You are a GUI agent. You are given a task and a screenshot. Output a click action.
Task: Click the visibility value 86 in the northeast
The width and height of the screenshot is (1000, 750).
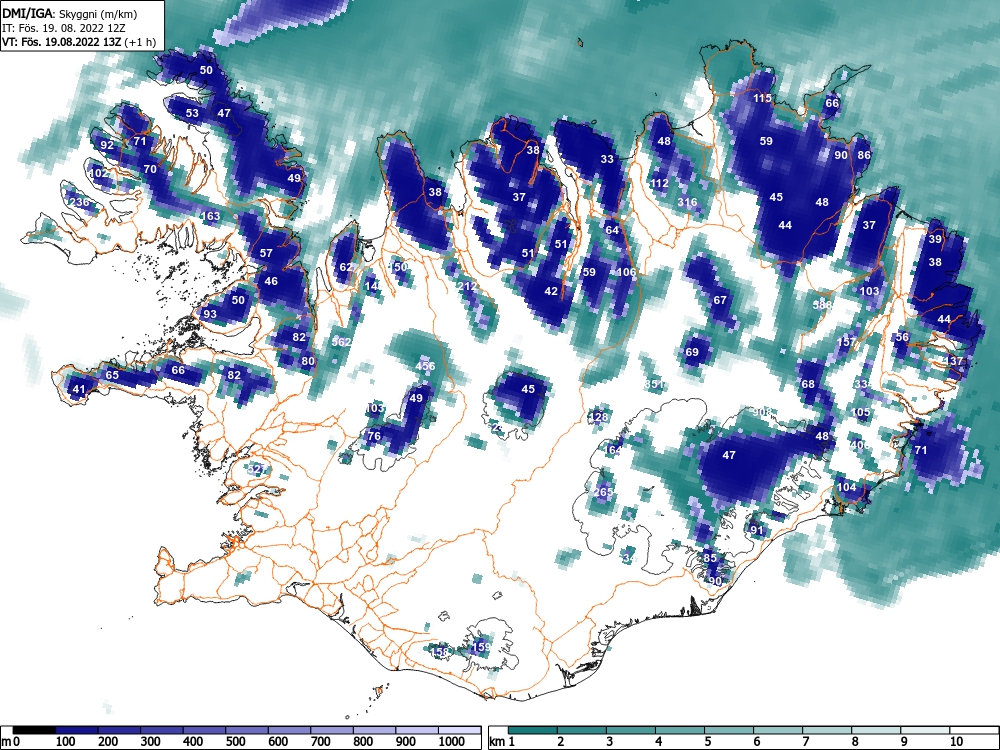(864, 155)
